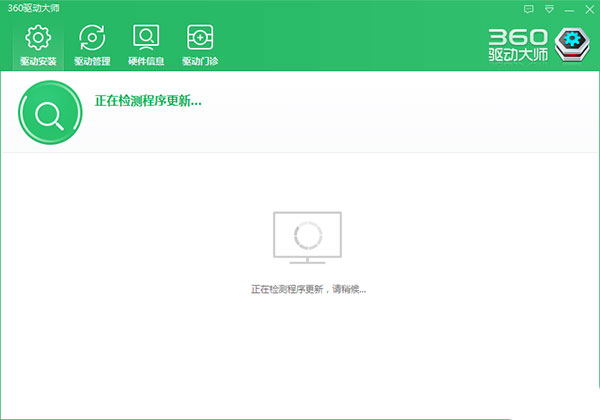Viewport: 600px width, 420px height.
Task: Expand the main menu triangle in title bar
Action: [549, 9]
